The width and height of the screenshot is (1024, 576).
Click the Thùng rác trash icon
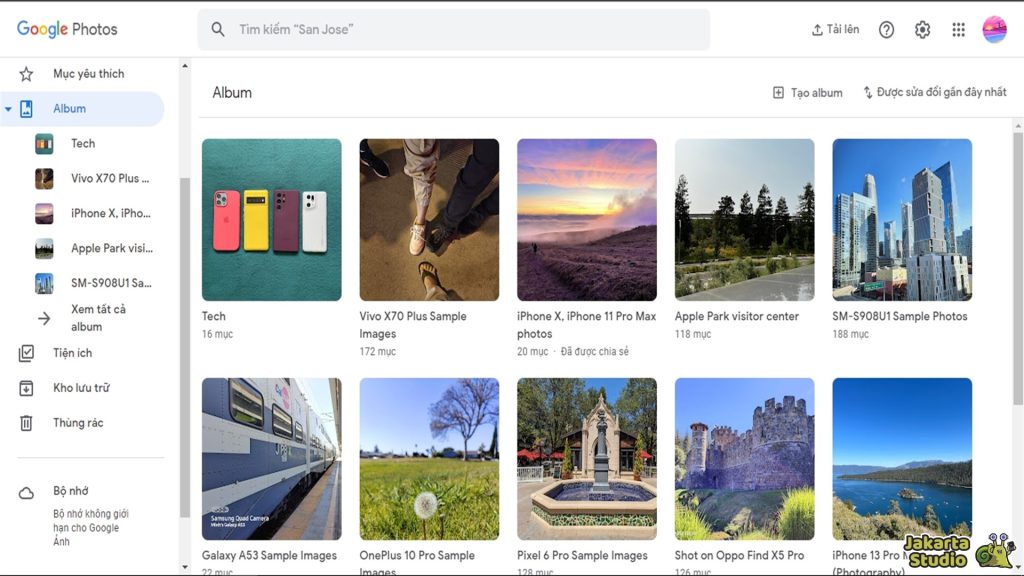coord(26,423)
